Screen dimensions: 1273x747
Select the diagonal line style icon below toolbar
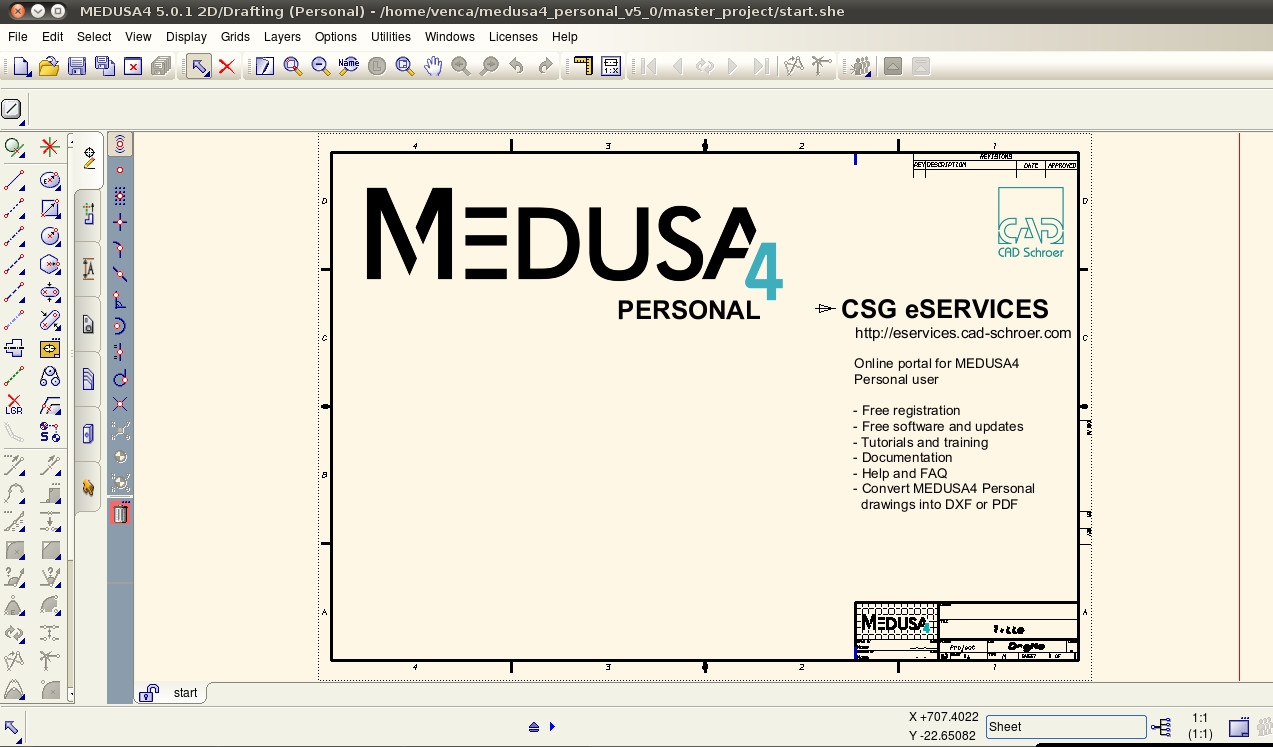pos(12,109)
